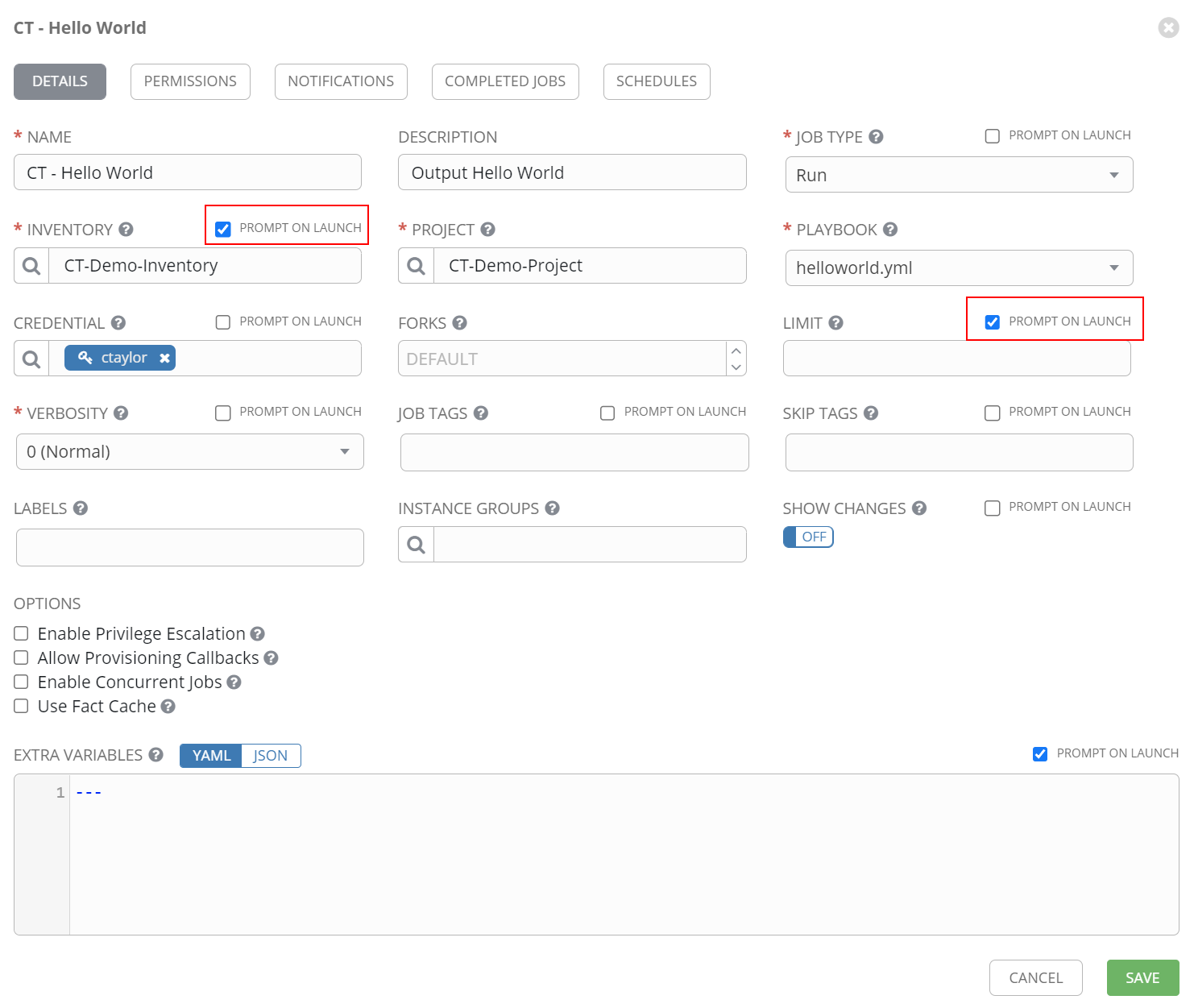The image size is (1194, 1008).
Task: Open the Job Type dropdown
Action: (x=959, y=175)
